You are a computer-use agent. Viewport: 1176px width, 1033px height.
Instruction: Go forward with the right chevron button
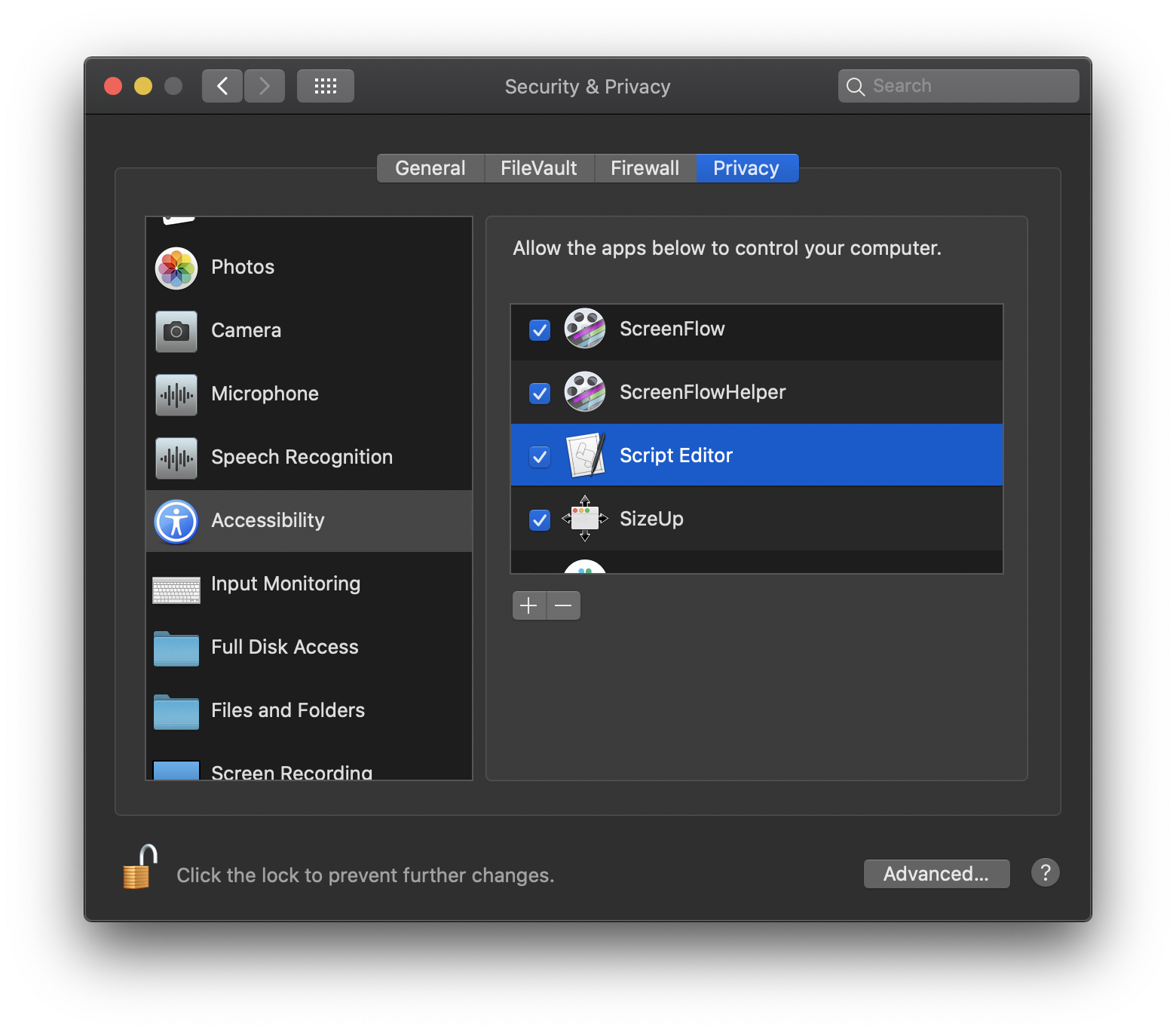(265, 86)
